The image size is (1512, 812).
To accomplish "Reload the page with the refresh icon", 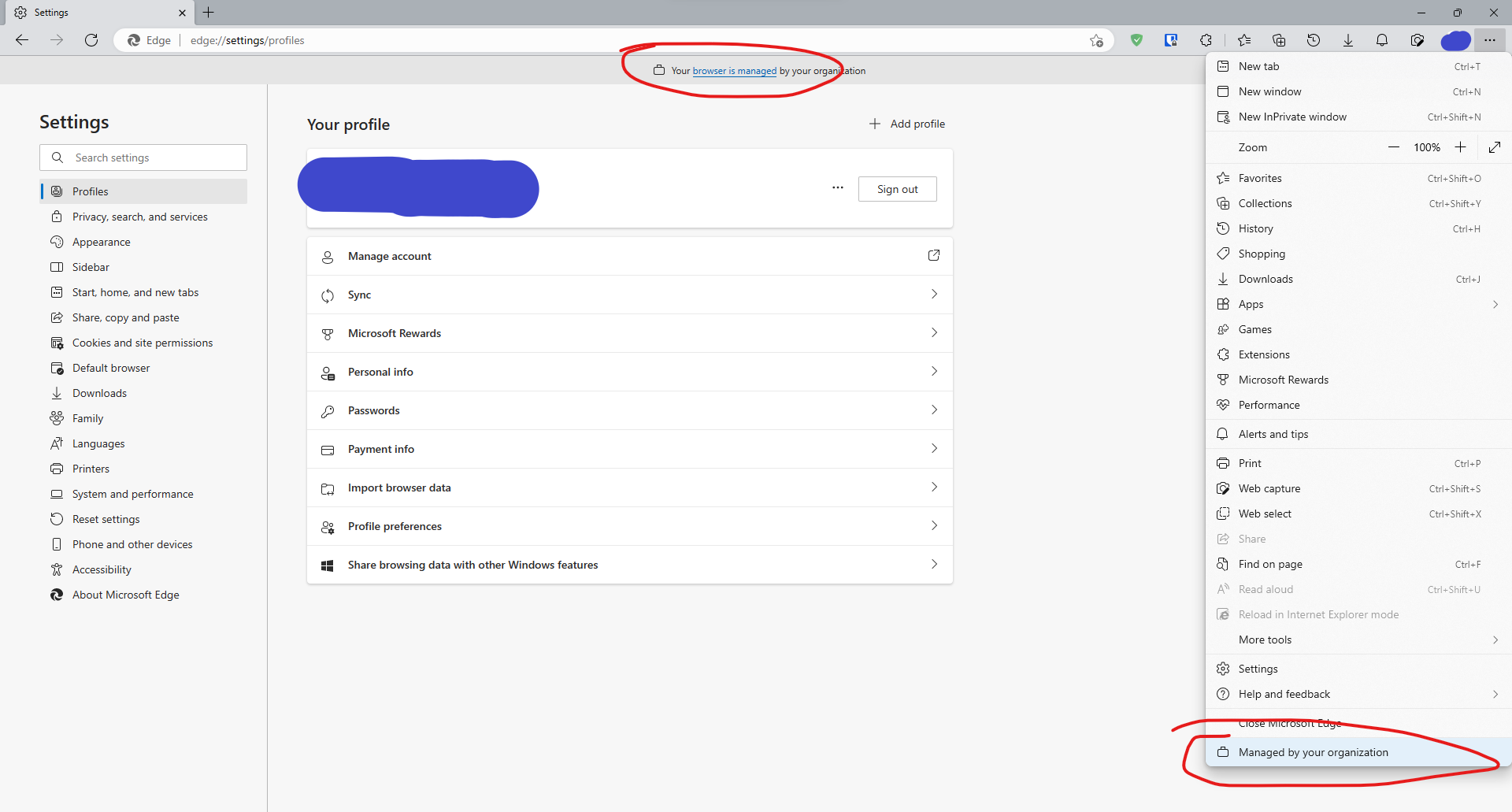I will coord(91,40).
